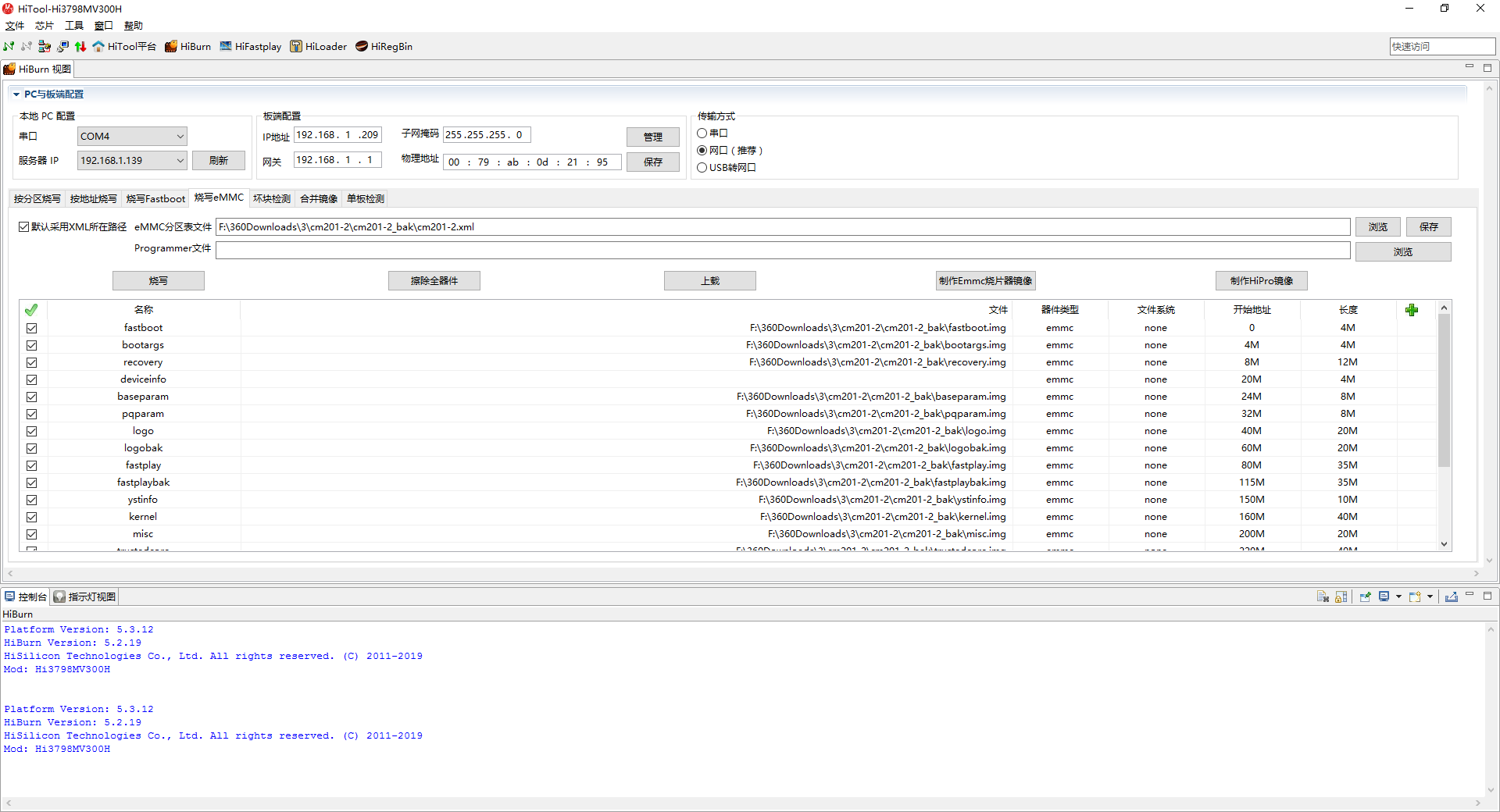
Task: Maximize the HiBurn view panel
Action: tap(1487, 67)
